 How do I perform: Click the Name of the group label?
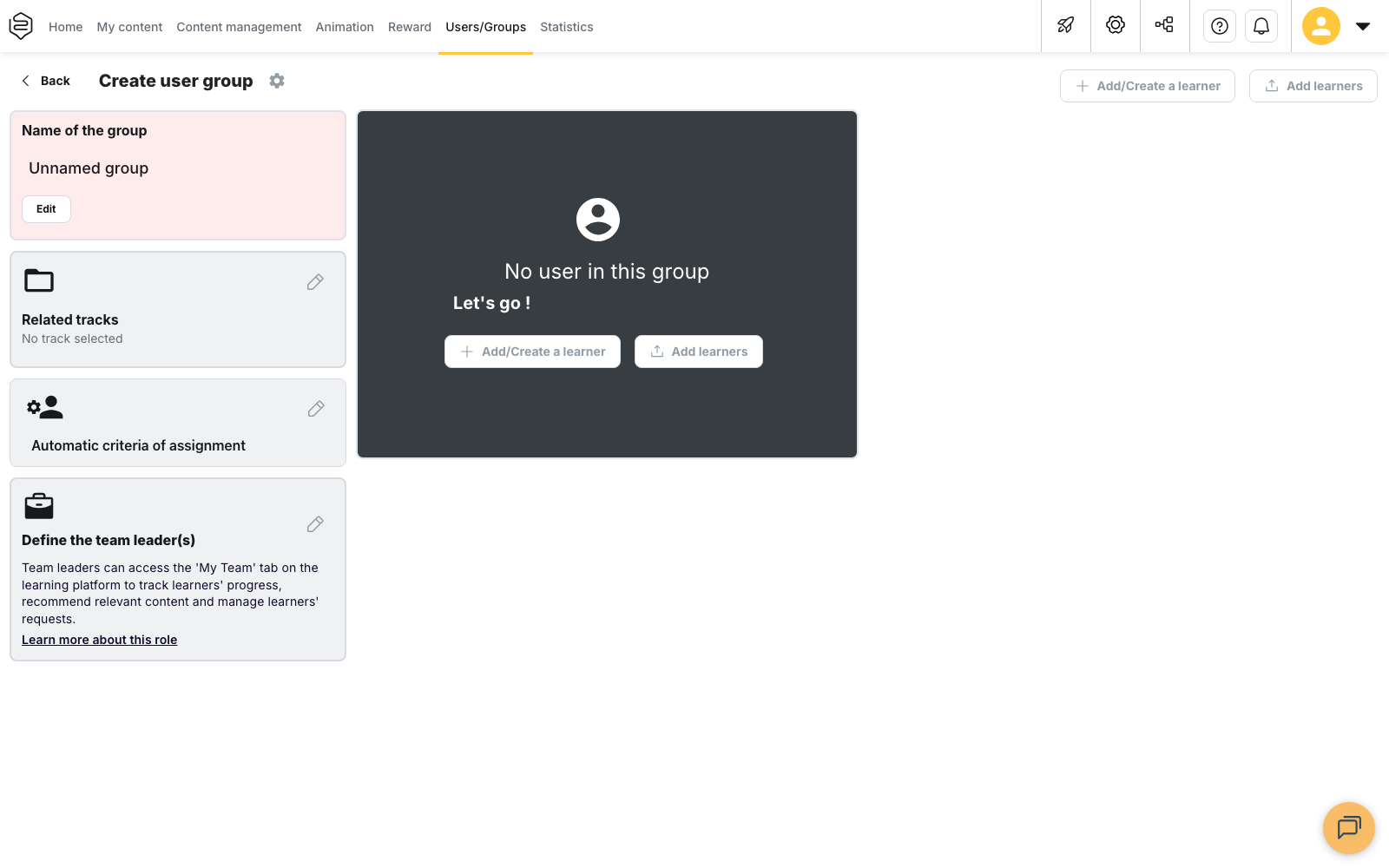(x=84, y=130)
